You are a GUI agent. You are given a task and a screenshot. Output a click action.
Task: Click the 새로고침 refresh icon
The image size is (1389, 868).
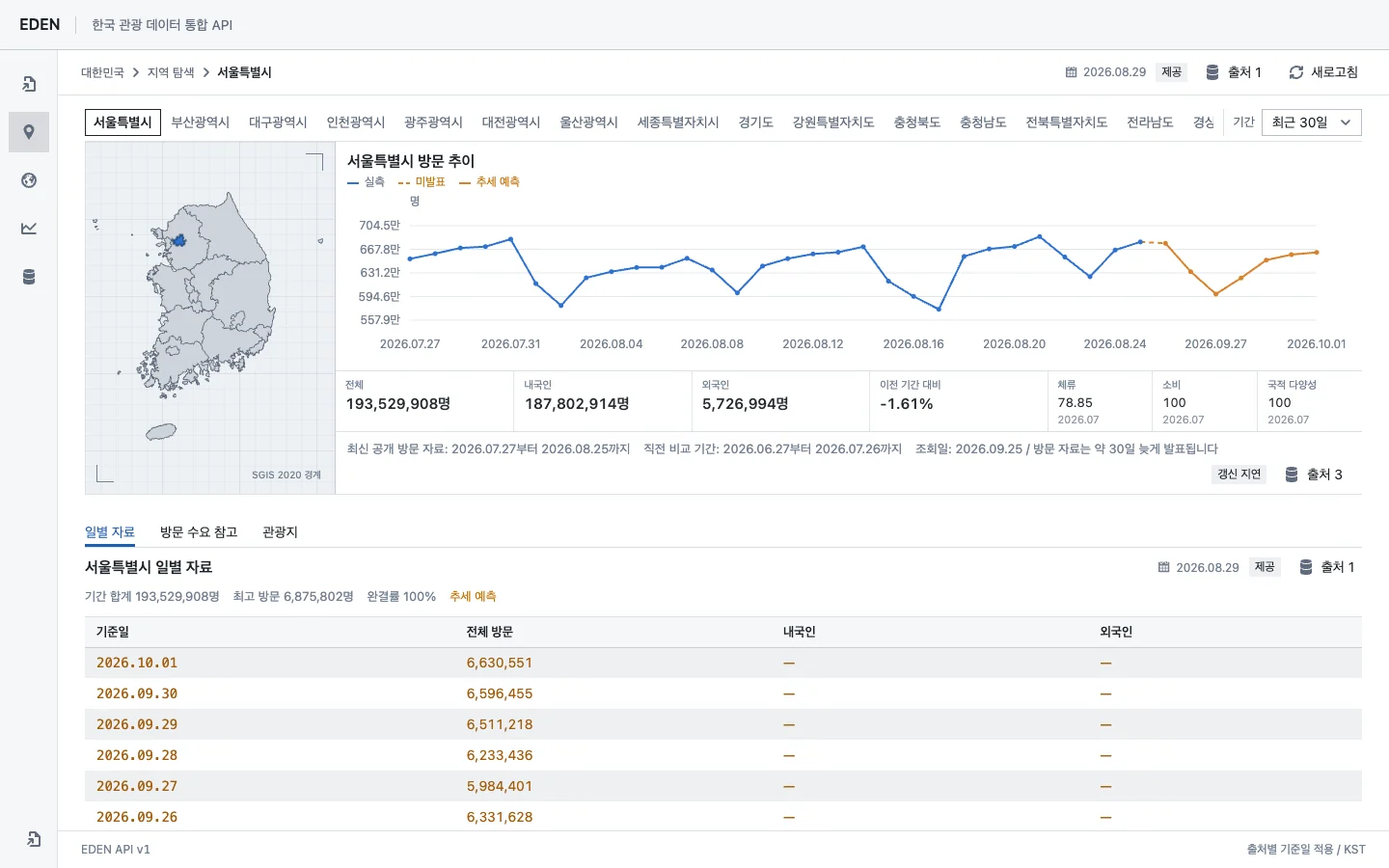click(1296, 72)
